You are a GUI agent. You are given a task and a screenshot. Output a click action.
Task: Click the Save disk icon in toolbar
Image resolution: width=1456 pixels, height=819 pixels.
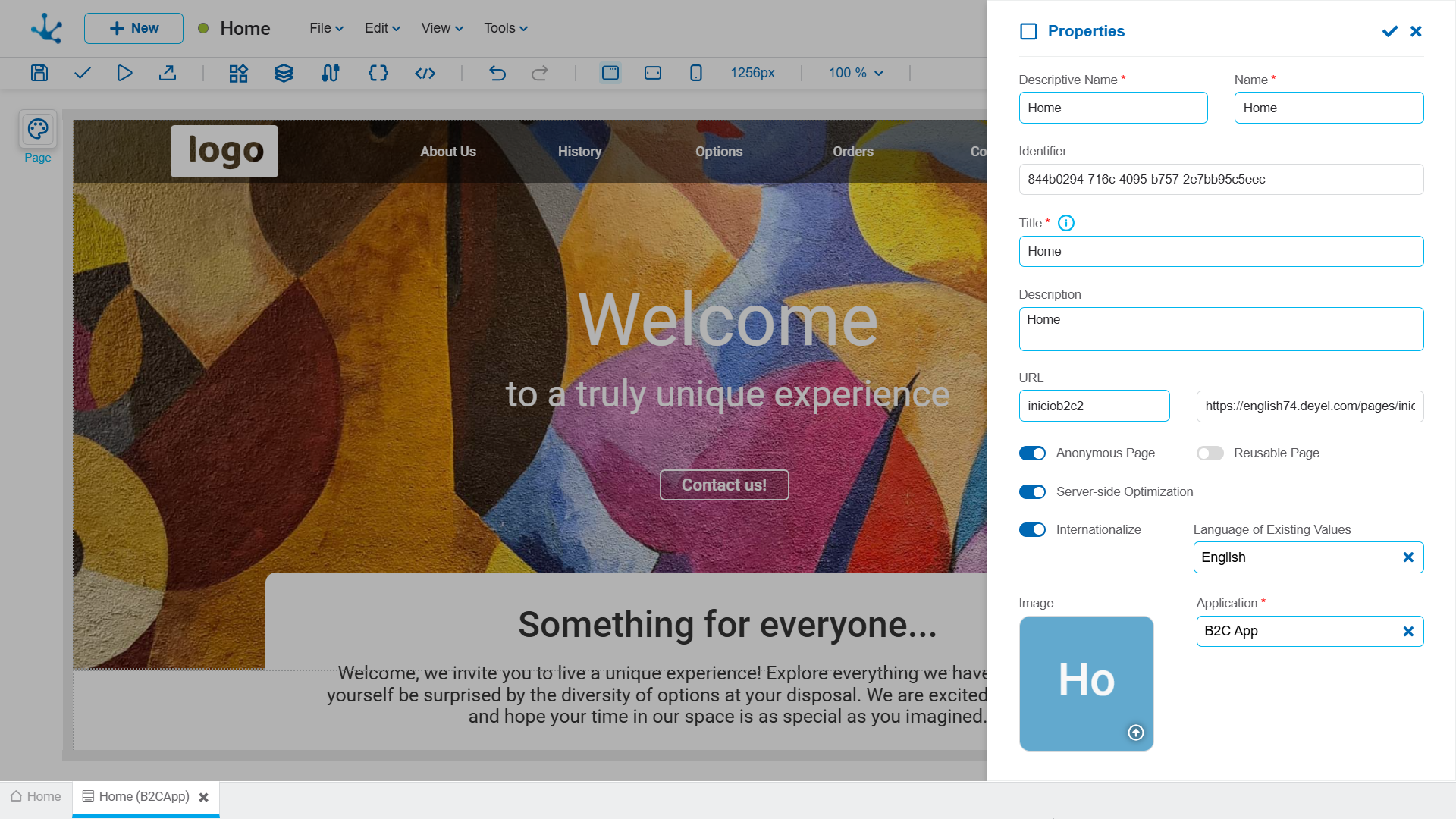coord(39,73)
